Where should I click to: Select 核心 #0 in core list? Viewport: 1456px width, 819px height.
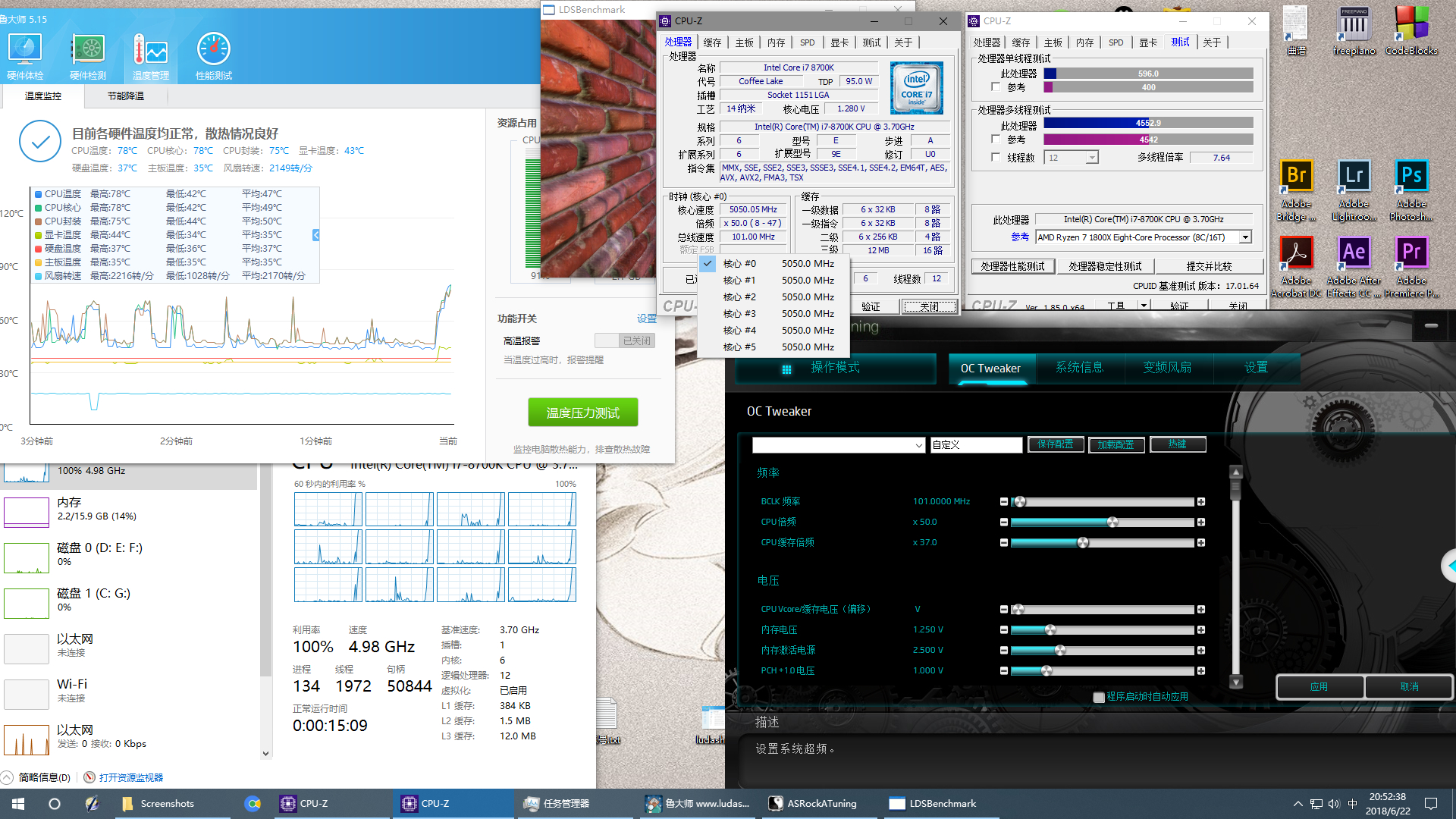773,264
